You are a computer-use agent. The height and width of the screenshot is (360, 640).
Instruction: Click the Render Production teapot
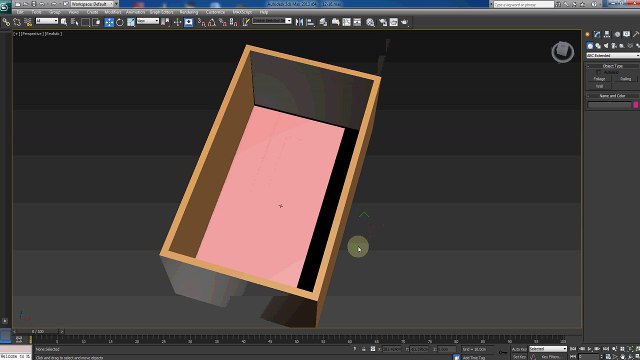tap(404, 22)
